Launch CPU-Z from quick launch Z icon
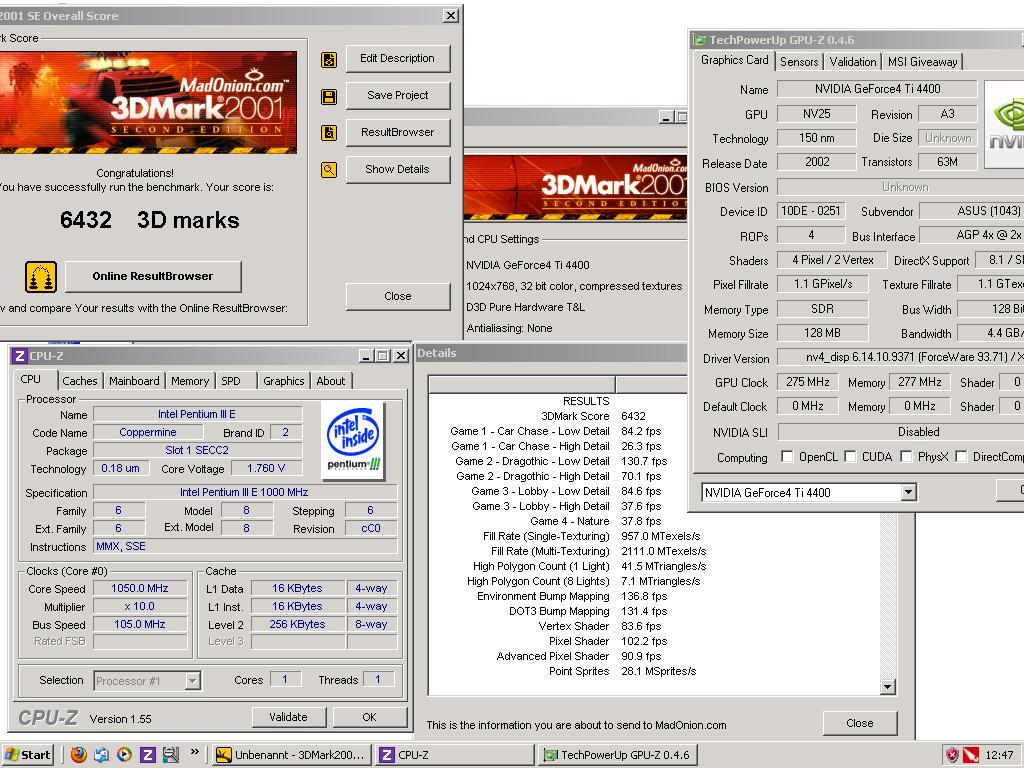Image resolution: width=1024 pixels, height=768 pixels. click(148, 755)
